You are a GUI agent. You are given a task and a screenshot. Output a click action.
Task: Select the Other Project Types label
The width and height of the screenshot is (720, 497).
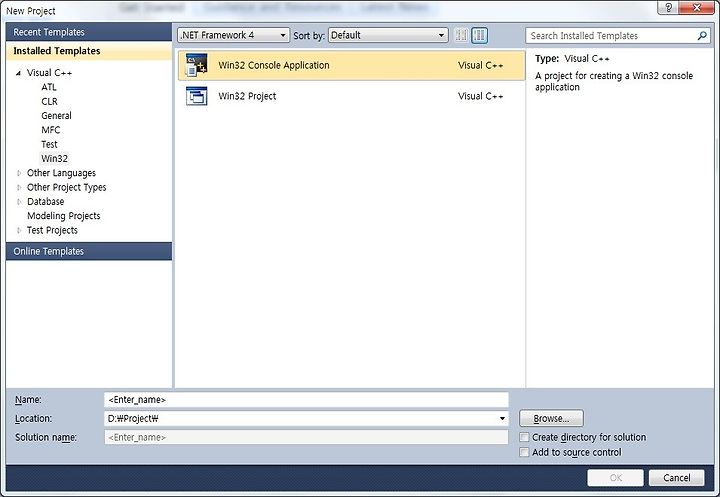[66, 187]
